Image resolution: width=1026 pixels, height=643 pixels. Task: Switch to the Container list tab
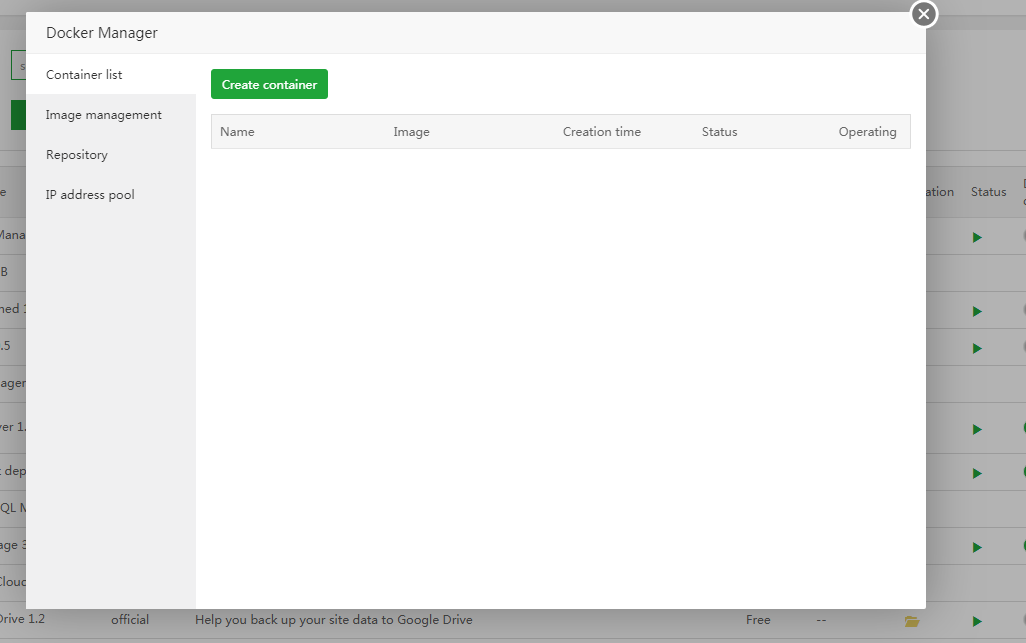tap(111, 75)
